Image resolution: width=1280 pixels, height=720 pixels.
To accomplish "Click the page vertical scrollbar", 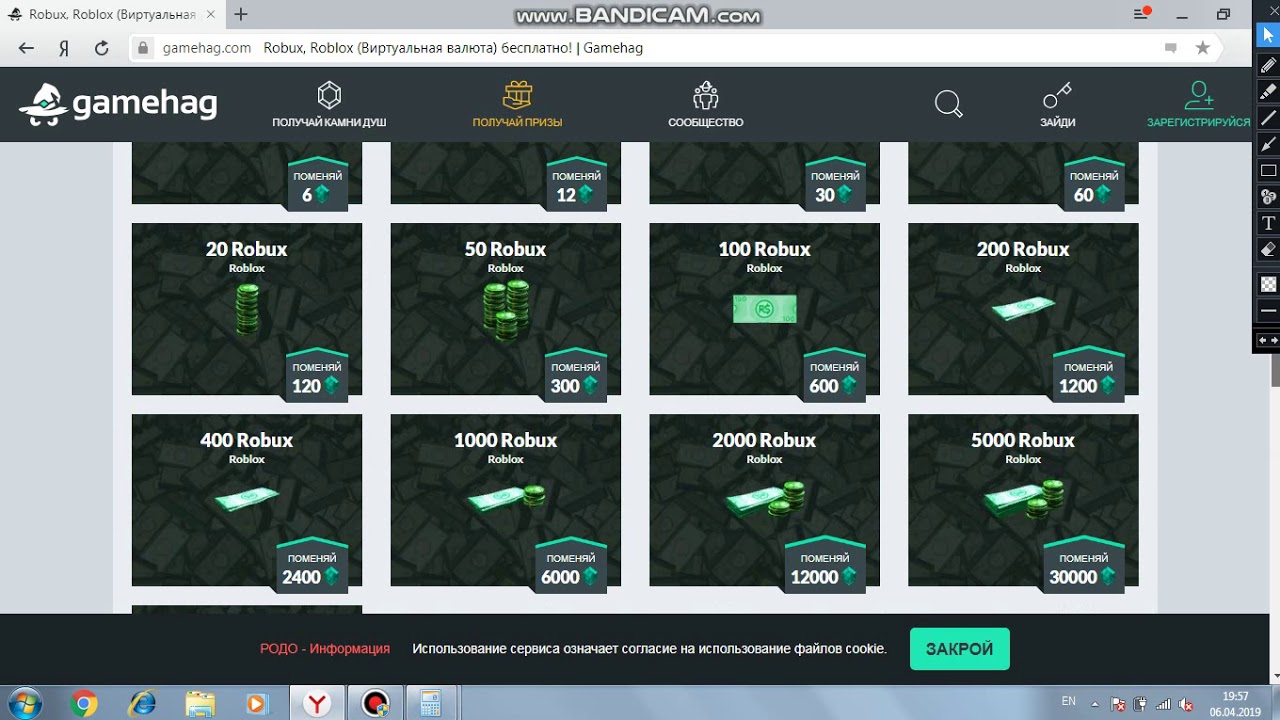I will click(1274, 370).
